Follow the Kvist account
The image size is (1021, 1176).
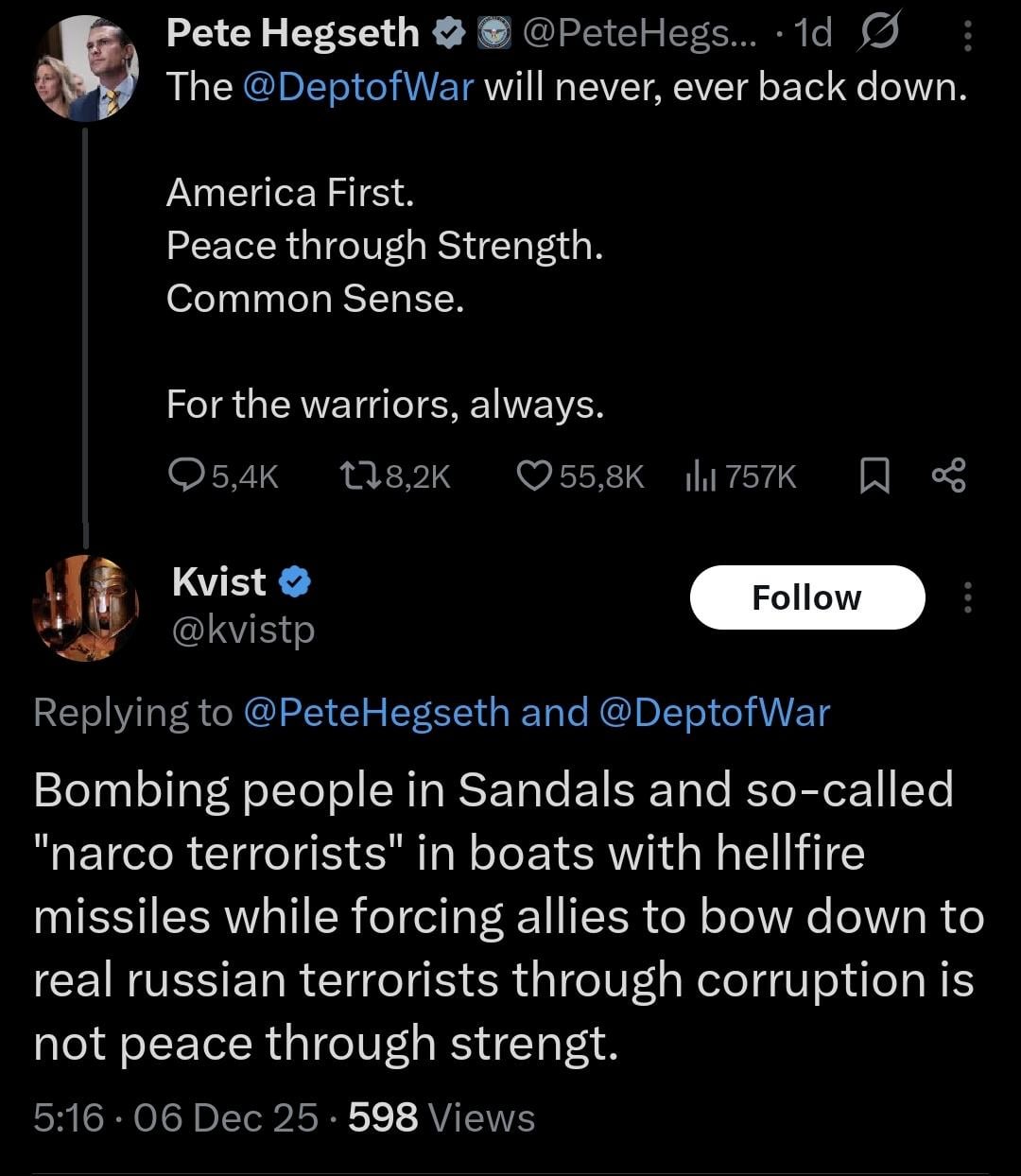[x=806, y=597]
